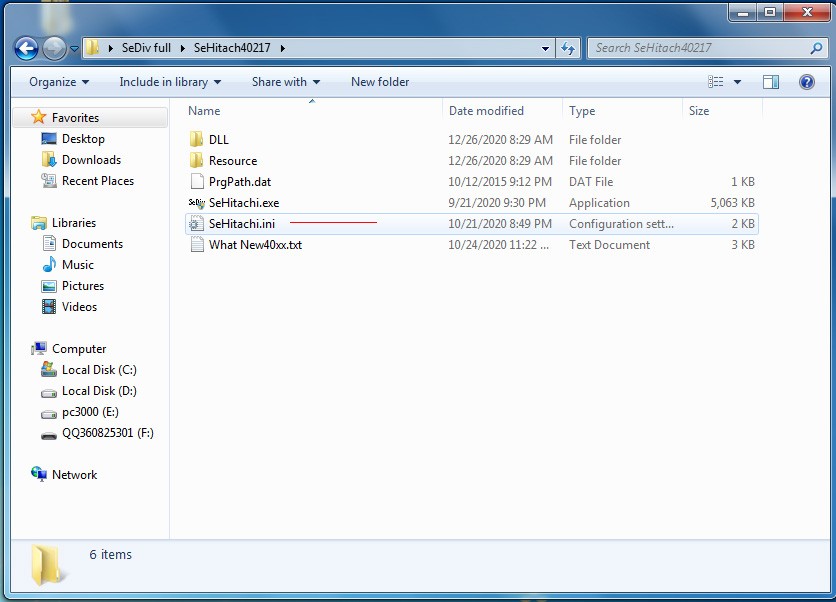Toggle the preview pane icon
This screenshot has width=836, height=602.
coord(771,82)
